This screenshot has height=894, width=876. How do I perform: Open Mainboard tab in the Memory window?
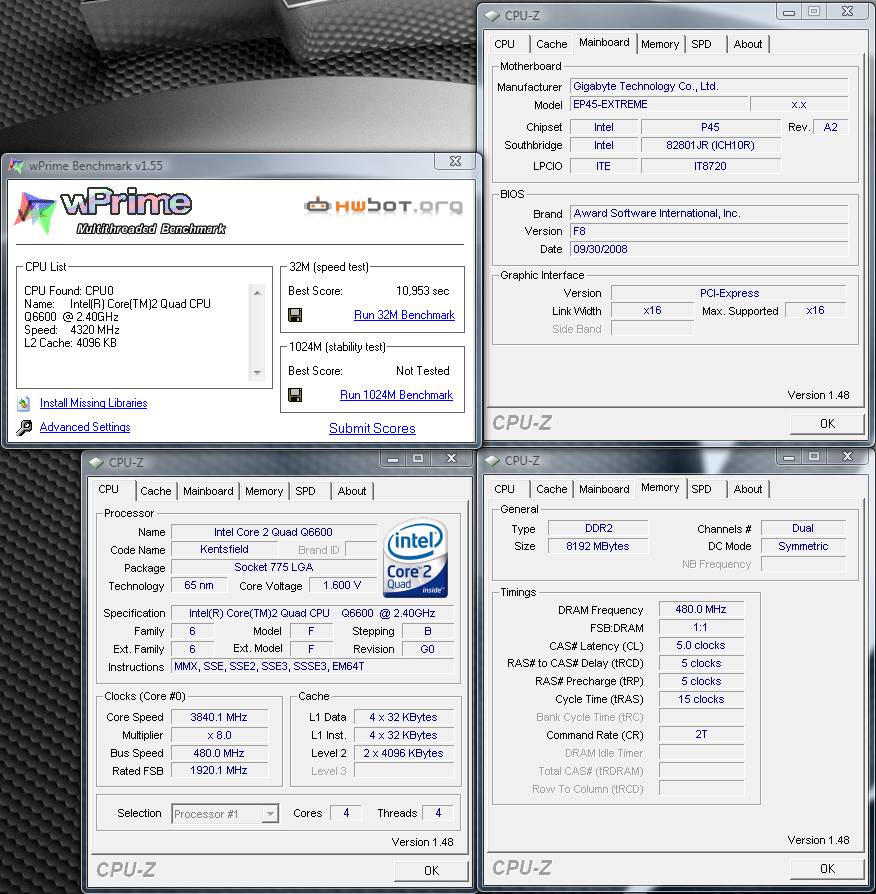pyautogui.click(x=604, y=489)
